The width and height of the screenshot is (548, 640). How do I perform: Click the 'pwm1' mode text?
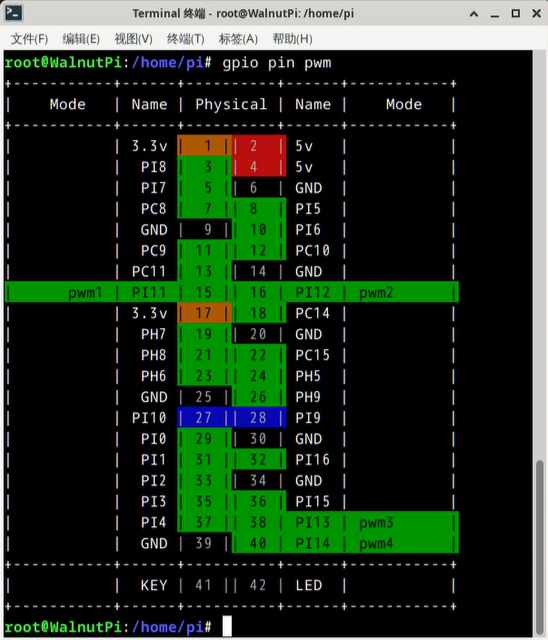(85, 292)
